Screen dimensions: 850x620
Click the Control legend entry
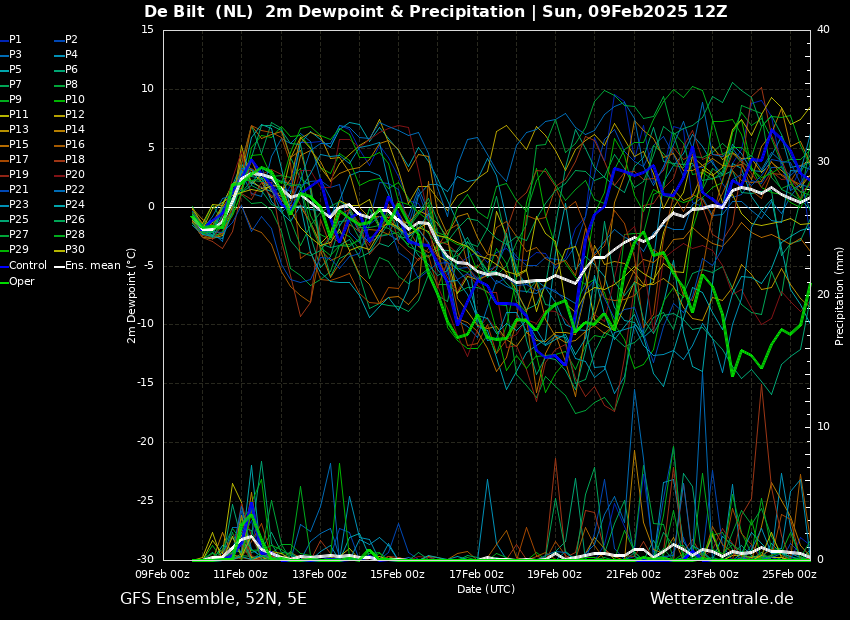pyautogui.click(x=23, y=266)
